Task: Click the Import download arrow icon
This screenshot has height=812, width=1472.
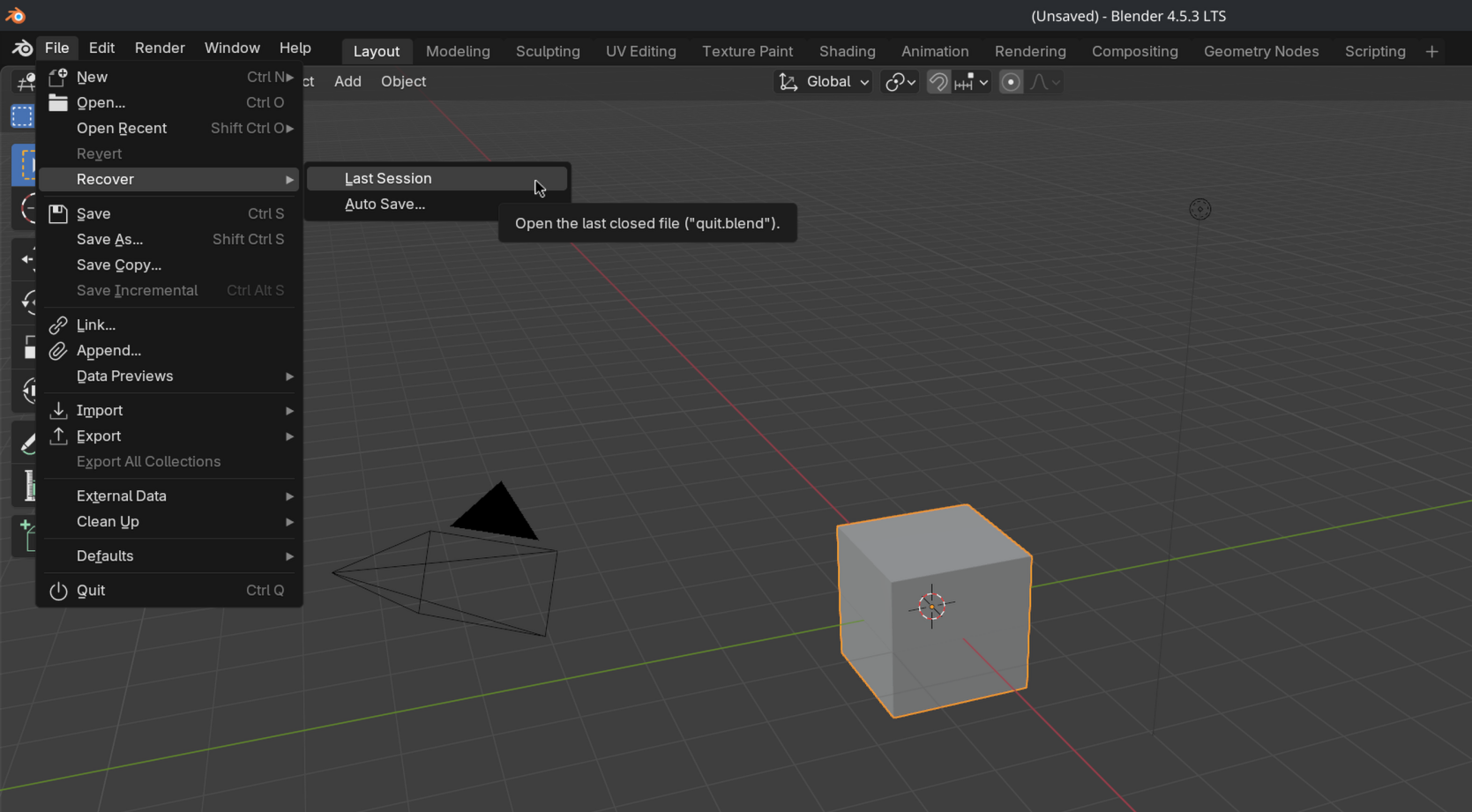Action: (x=58, y=410)
